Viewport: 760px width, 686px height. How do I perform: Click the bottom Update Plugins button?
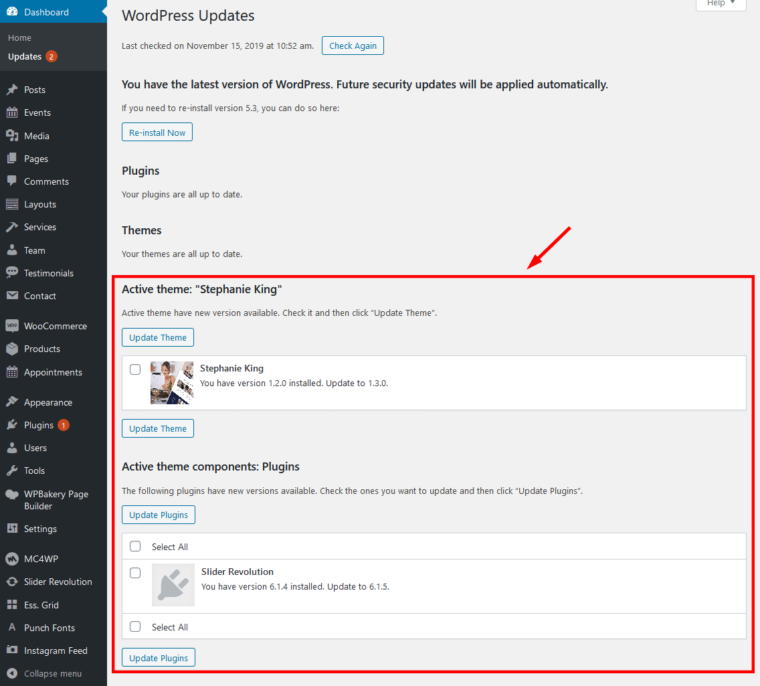pyautogui.click(x=158, y=657)
